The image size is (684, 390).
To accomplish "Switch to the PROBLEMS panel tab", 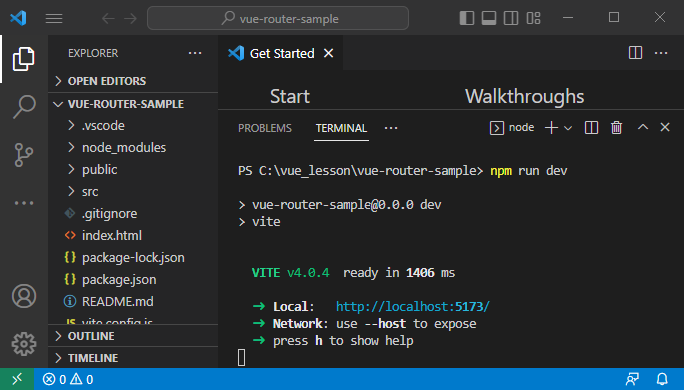I will (x=265, y=128).
